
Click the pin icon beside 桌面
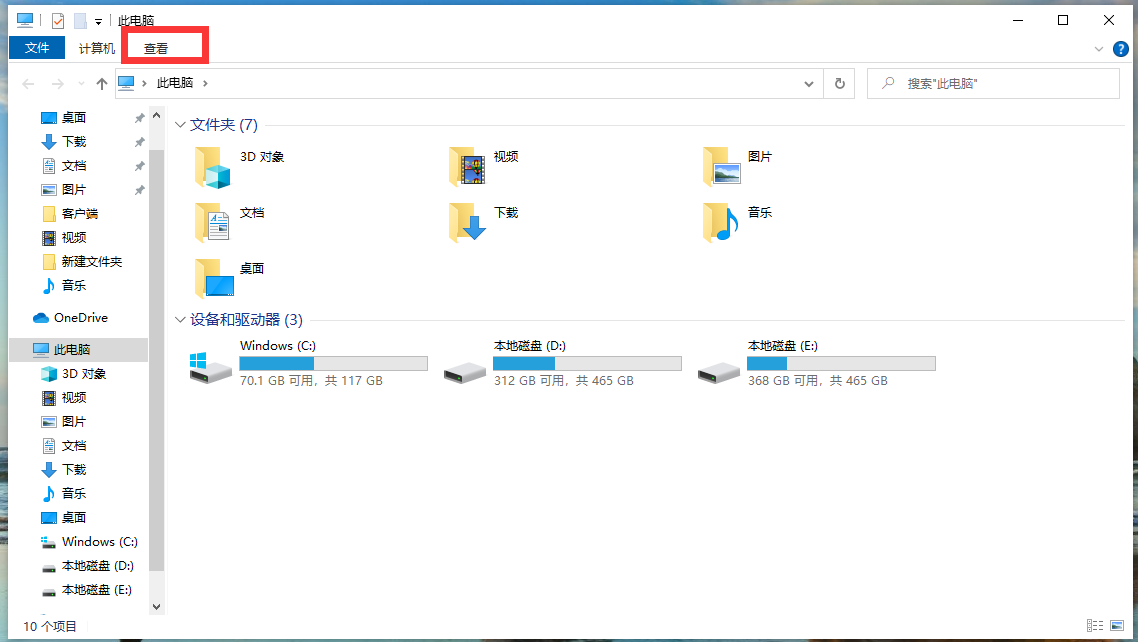pyautogui.click(x=139, y=118)
